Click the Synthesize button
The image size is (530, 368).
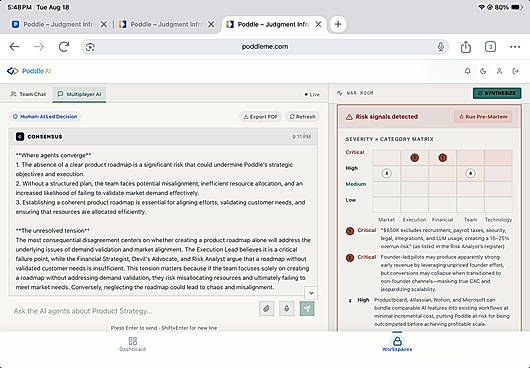pyautogui.click(x=497, y=93)
